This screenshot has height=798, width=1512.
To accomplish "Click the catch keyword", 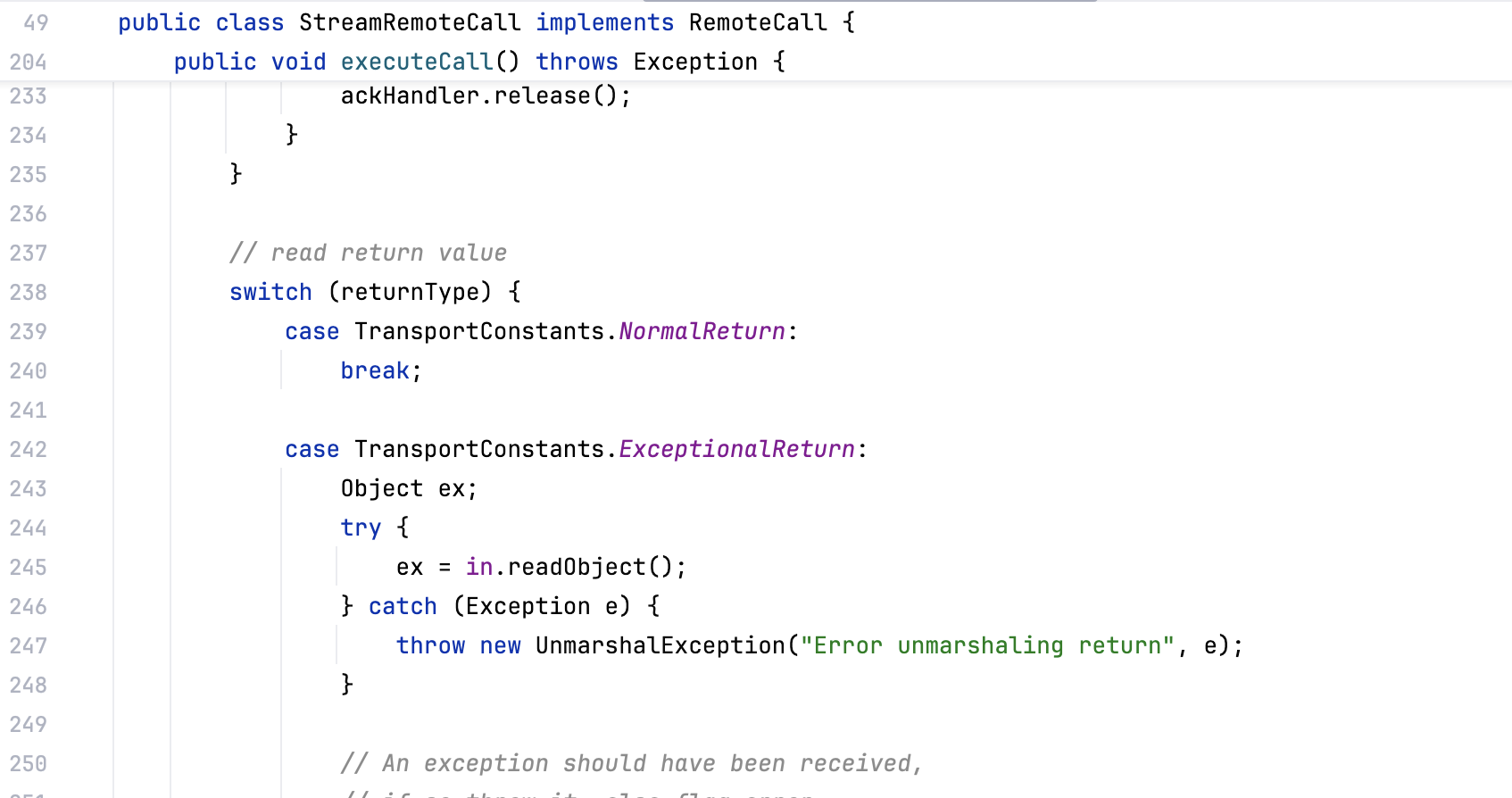I will tap(403, 606).
